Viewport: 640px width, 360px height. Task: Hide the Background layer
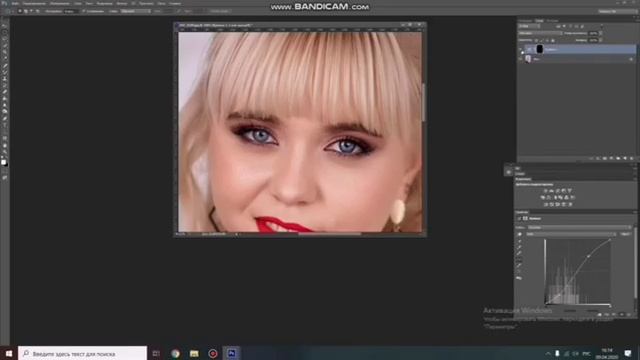point(520,59)
